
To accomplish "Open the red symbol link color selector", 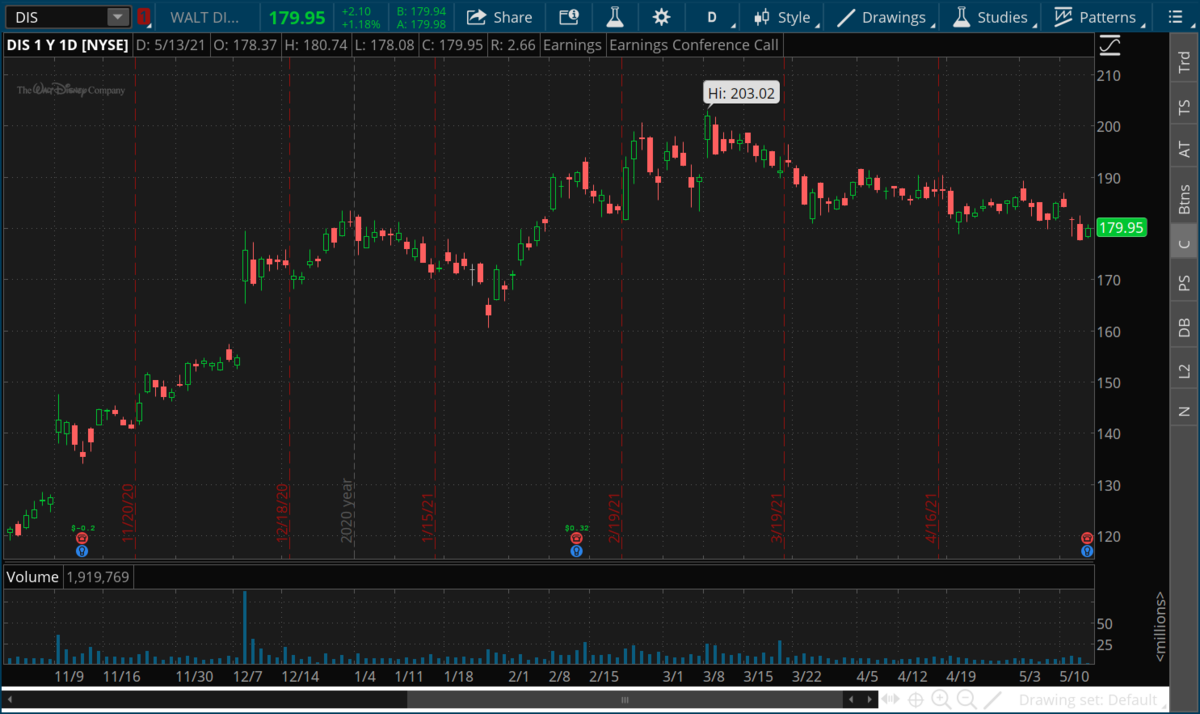I will [144, 17].
